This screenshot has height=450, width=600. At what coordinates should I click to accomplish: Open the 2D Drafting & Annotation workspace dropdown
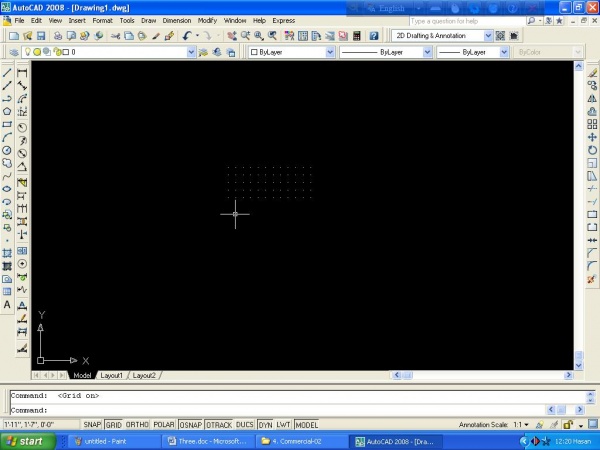[x=488, y=36]
